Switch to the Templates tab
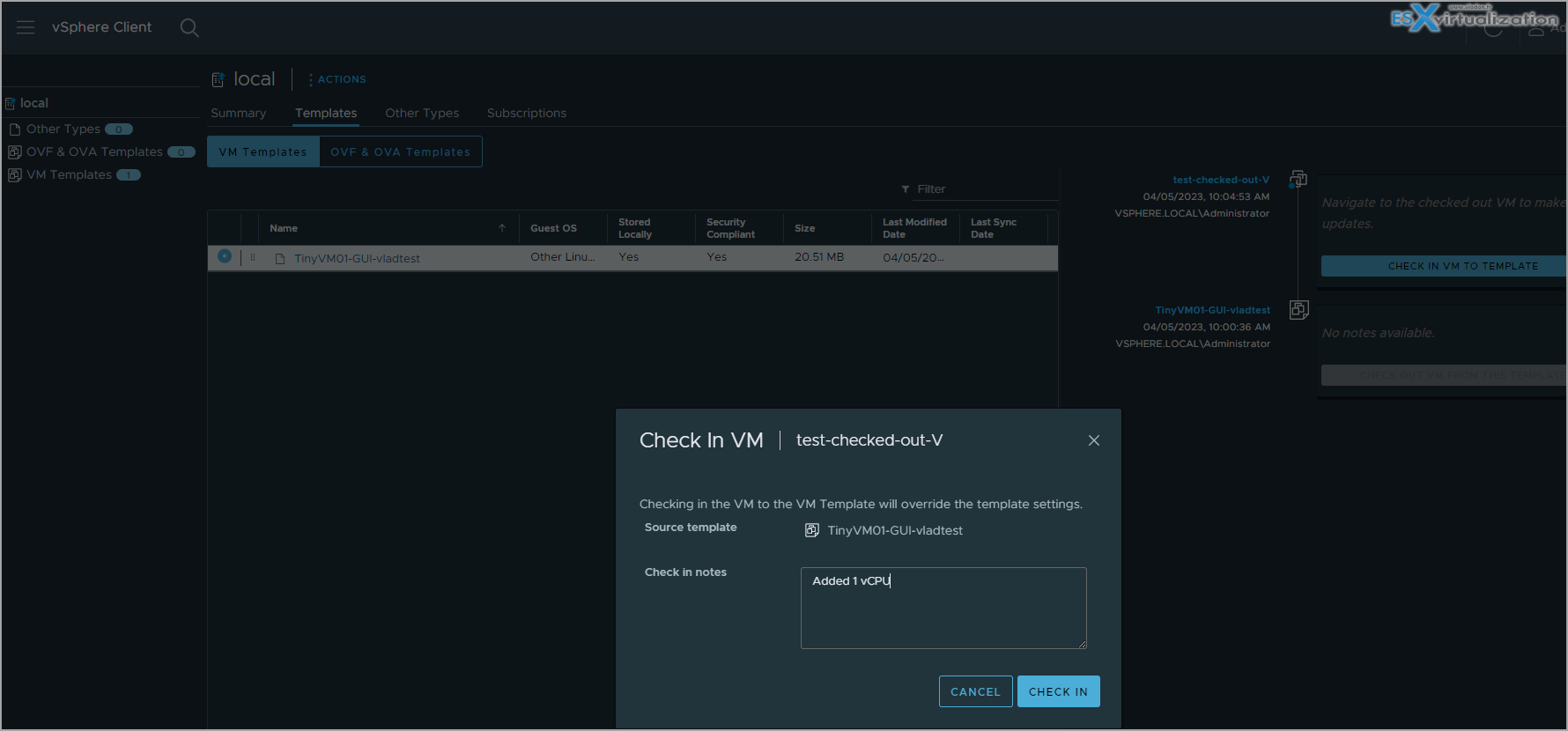Viewport: 1568px width, 731px height. [x=326, y=113]
